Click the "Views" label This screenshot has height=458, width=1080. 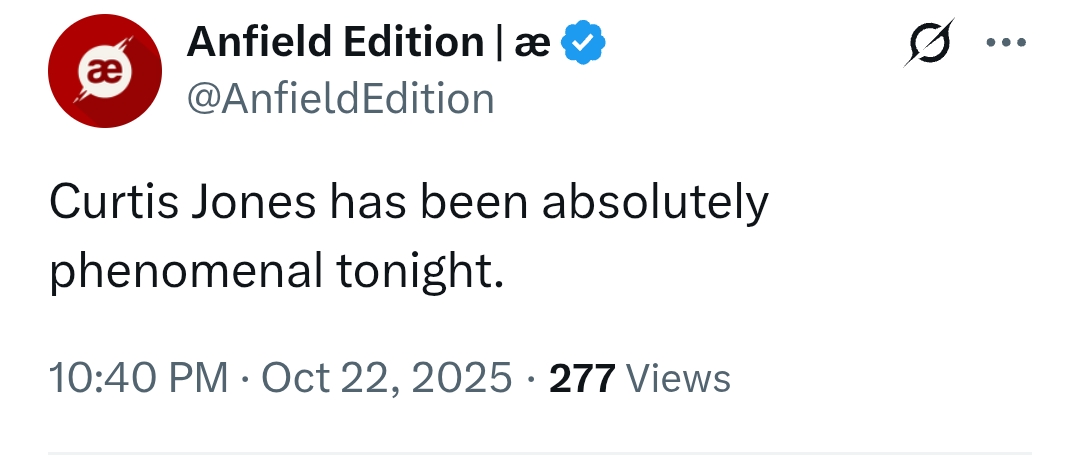[x=678, y=379]
